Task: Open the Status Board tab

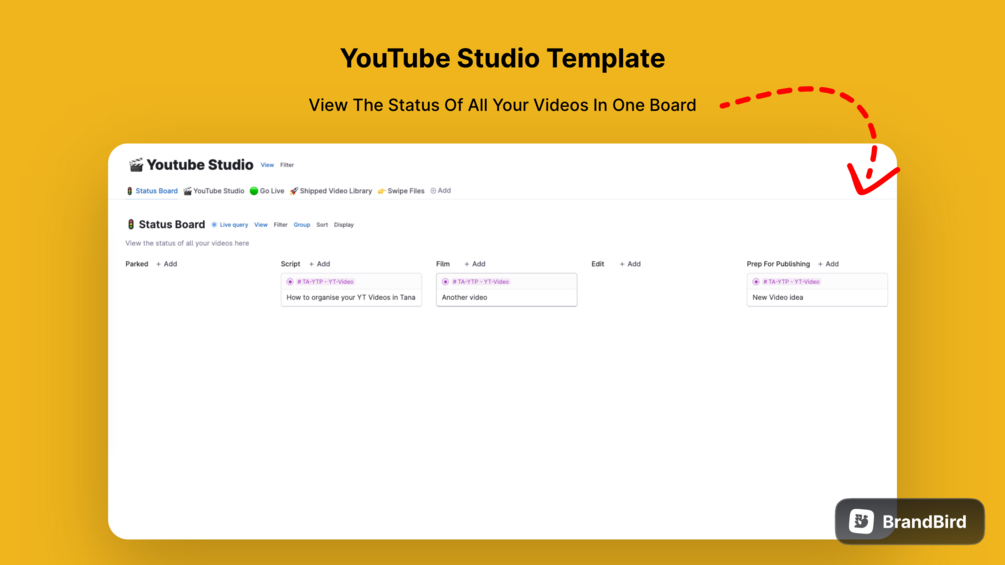Action: (153, 191)
